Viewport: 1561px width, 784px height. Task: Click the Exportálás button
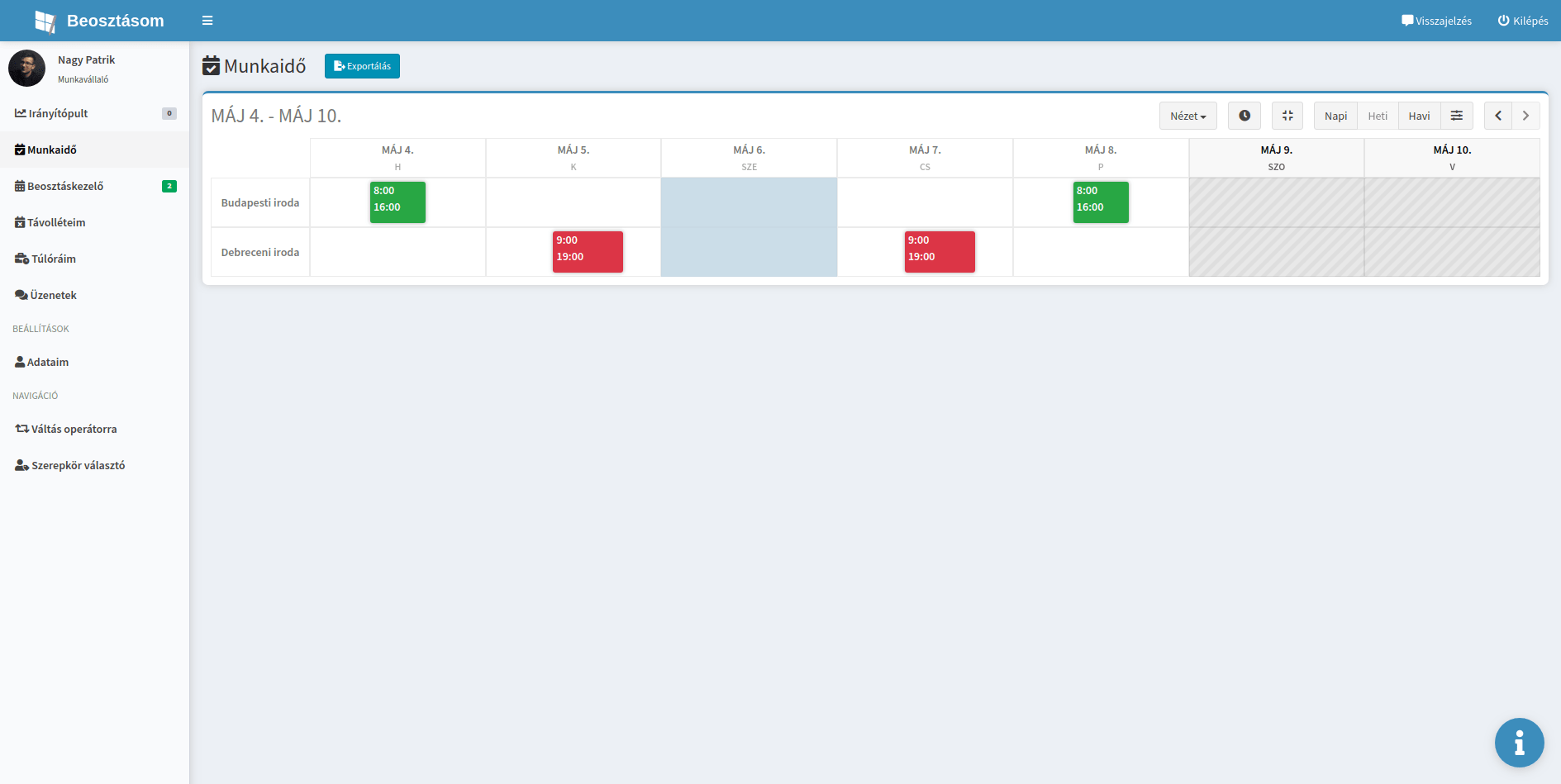(362, 66)
